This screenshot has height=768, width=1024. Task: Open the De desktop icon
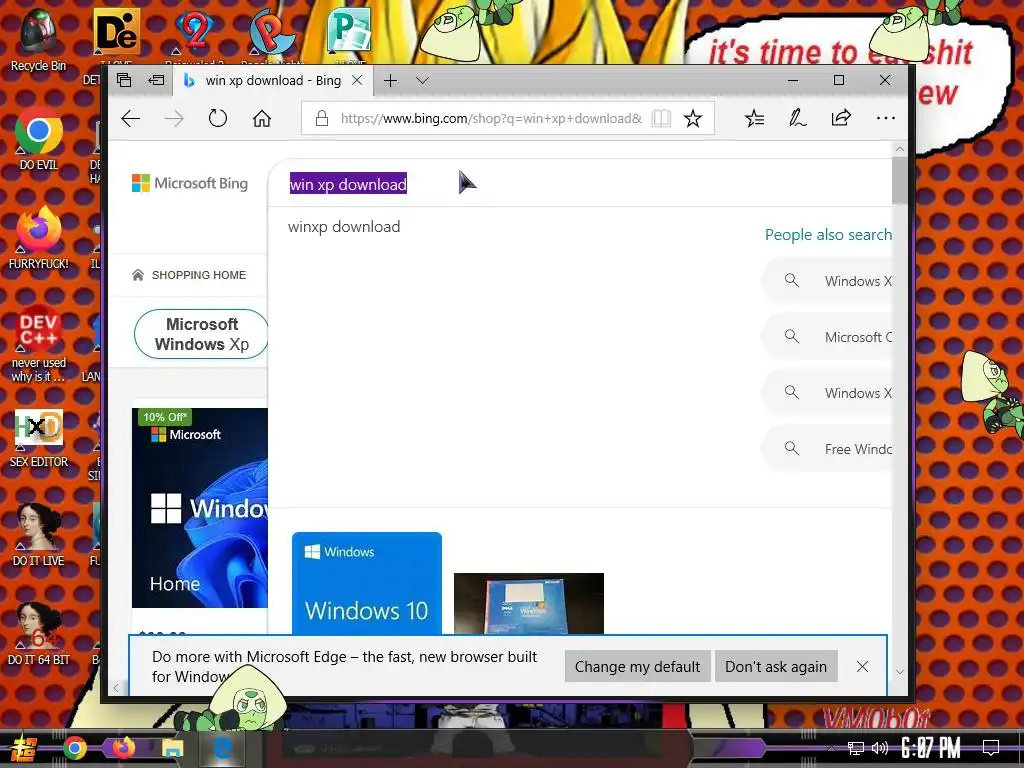pyautogui.click(x=116, y=33)
